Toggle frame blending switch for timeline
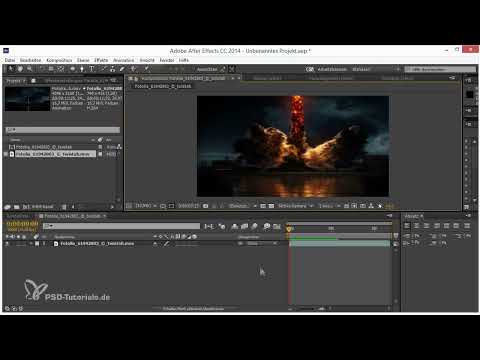The image size is (480, 360). point(244,226)
